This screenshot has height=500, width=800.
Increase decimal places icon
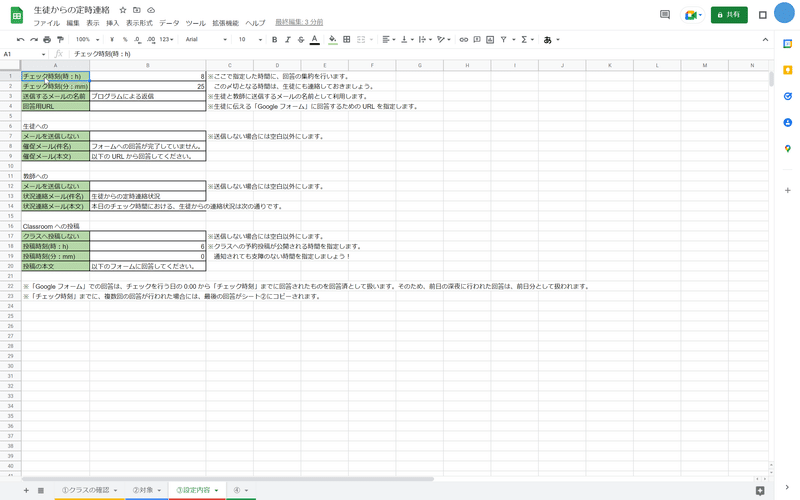point(151,39)
